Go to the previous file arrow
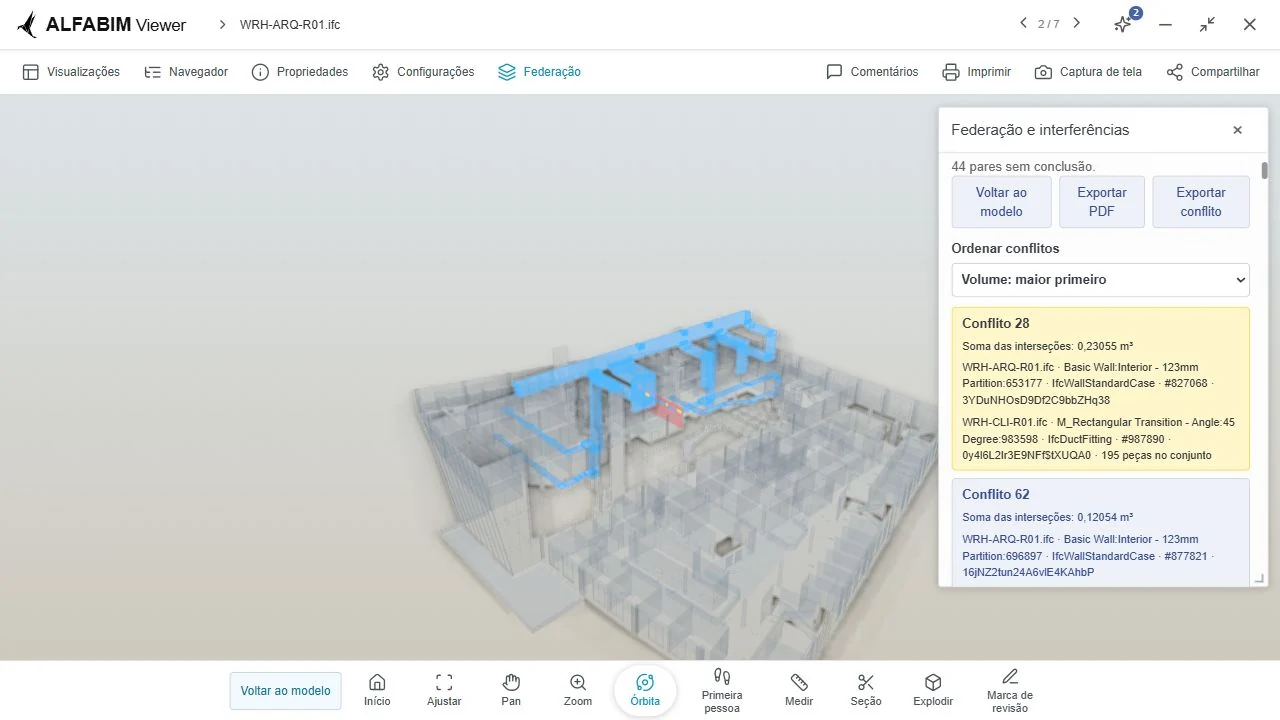 click(1023, 23)
